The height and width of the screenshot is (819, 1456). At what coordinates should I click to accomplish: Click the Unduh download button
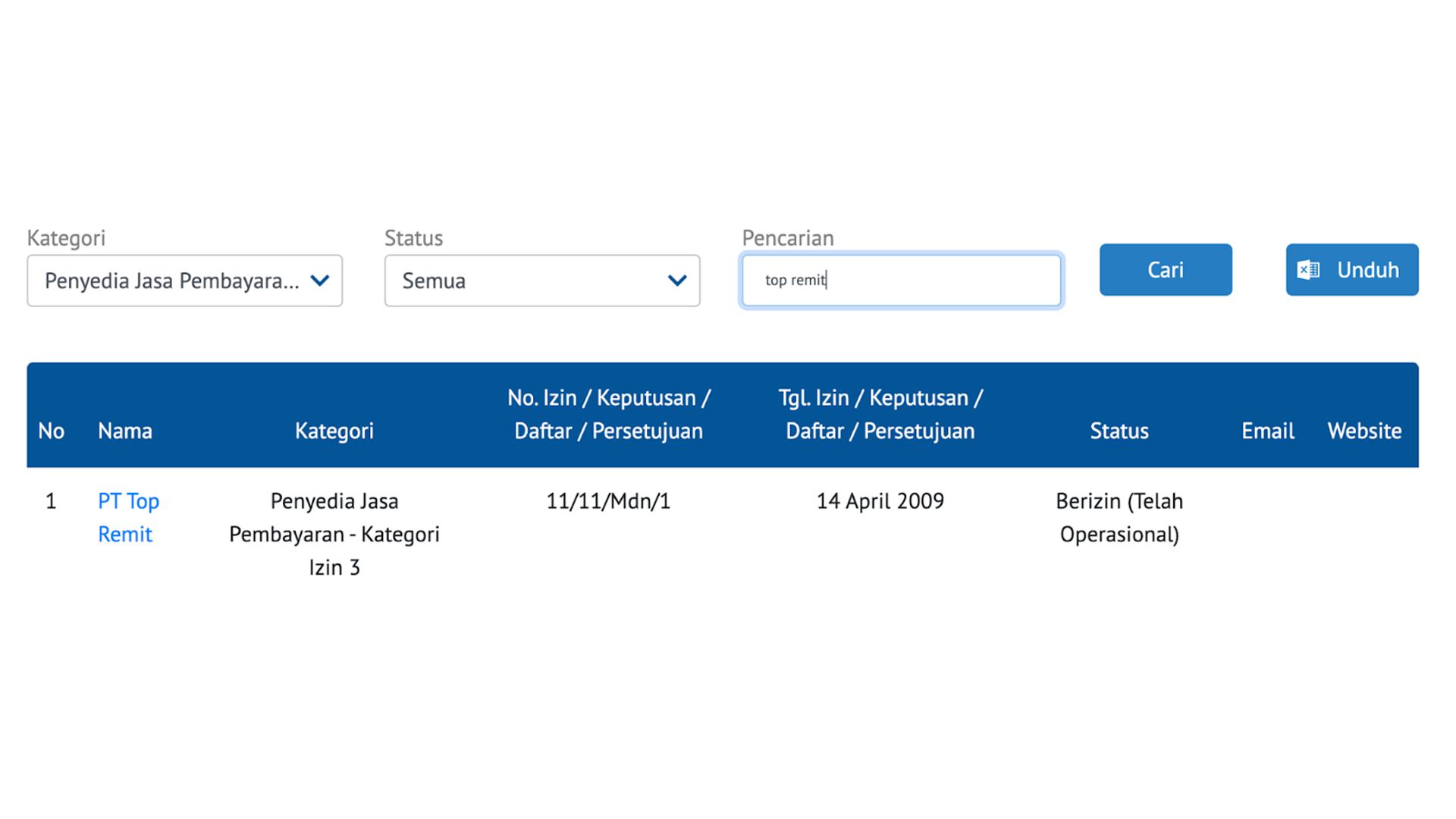tap(1352, 269)
